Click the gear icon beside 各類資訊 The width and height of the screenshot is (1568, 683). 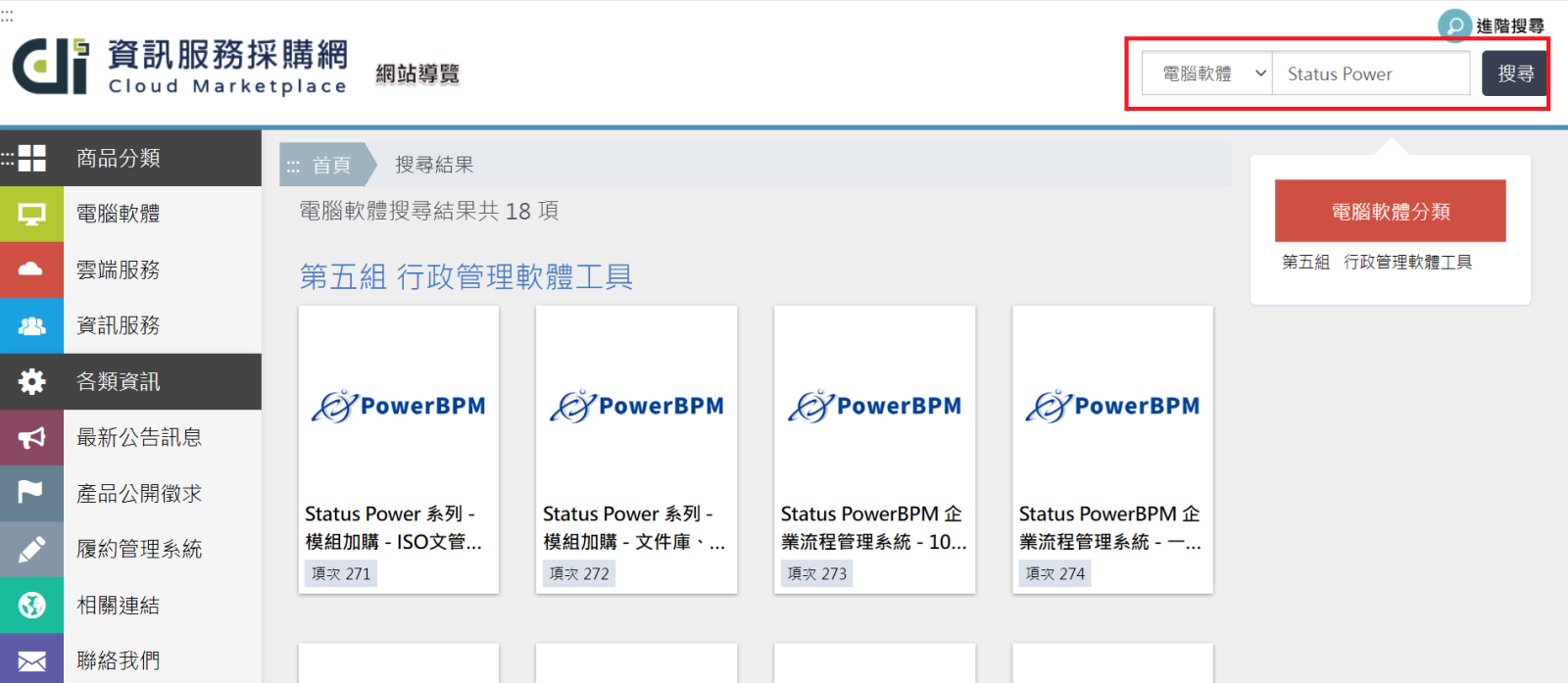32,381
